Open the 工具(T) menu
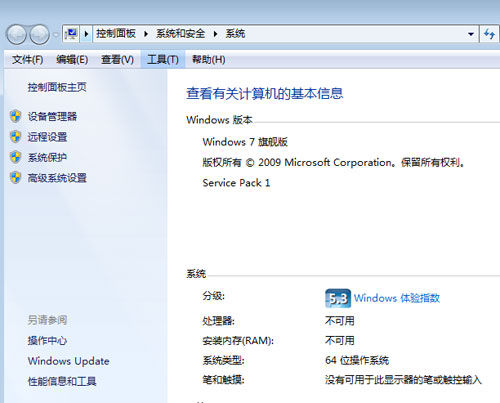This screenshot has height=403, width=500. 163,60
